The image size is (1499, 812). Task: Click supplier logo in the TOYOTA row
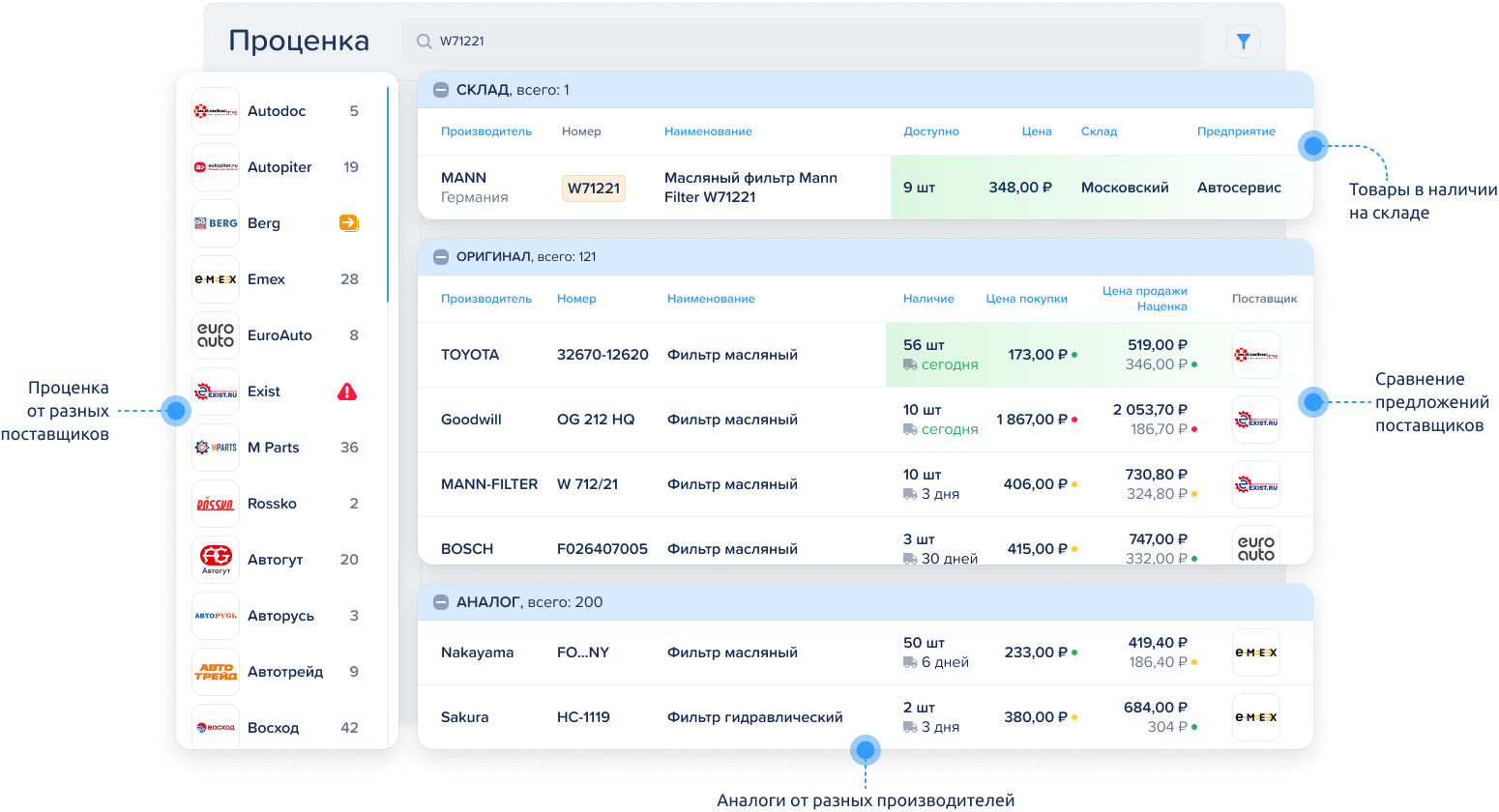(x=1256, y=355)
